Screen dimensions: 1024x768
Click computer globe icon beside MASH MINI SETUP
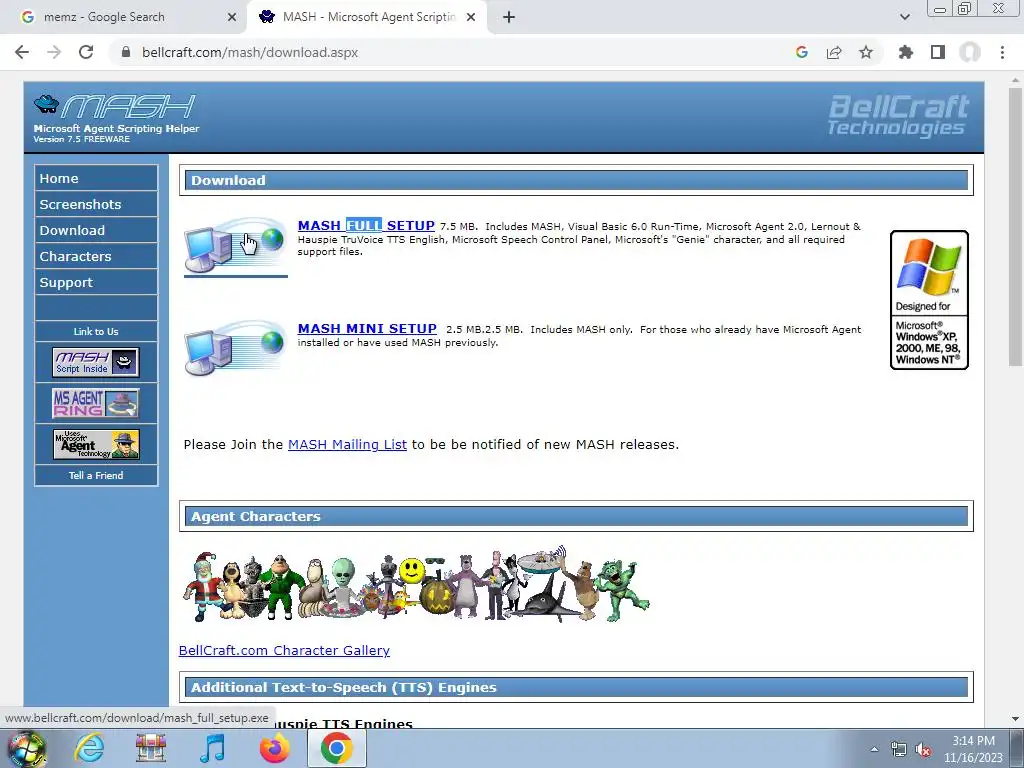tap(235, 349)
